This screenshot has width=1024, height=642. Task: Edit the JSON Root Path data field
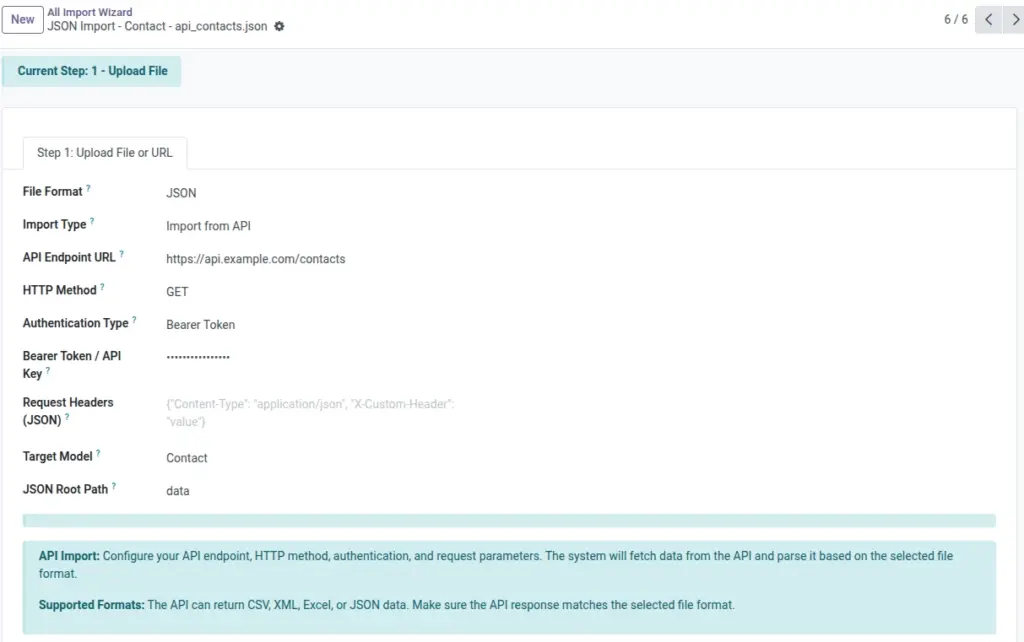click(x=178, y=491)
